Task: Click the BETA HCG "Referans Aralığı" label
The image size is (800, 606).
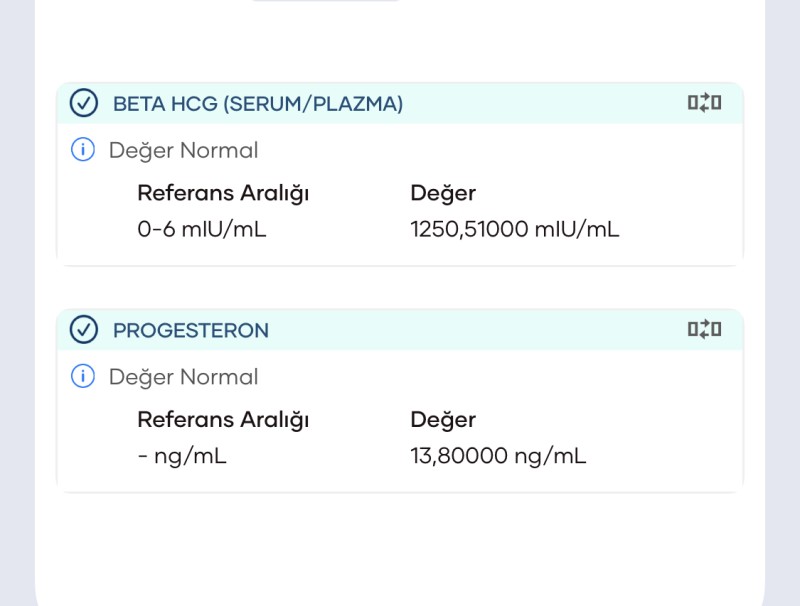Action: [x=223, y=193]
